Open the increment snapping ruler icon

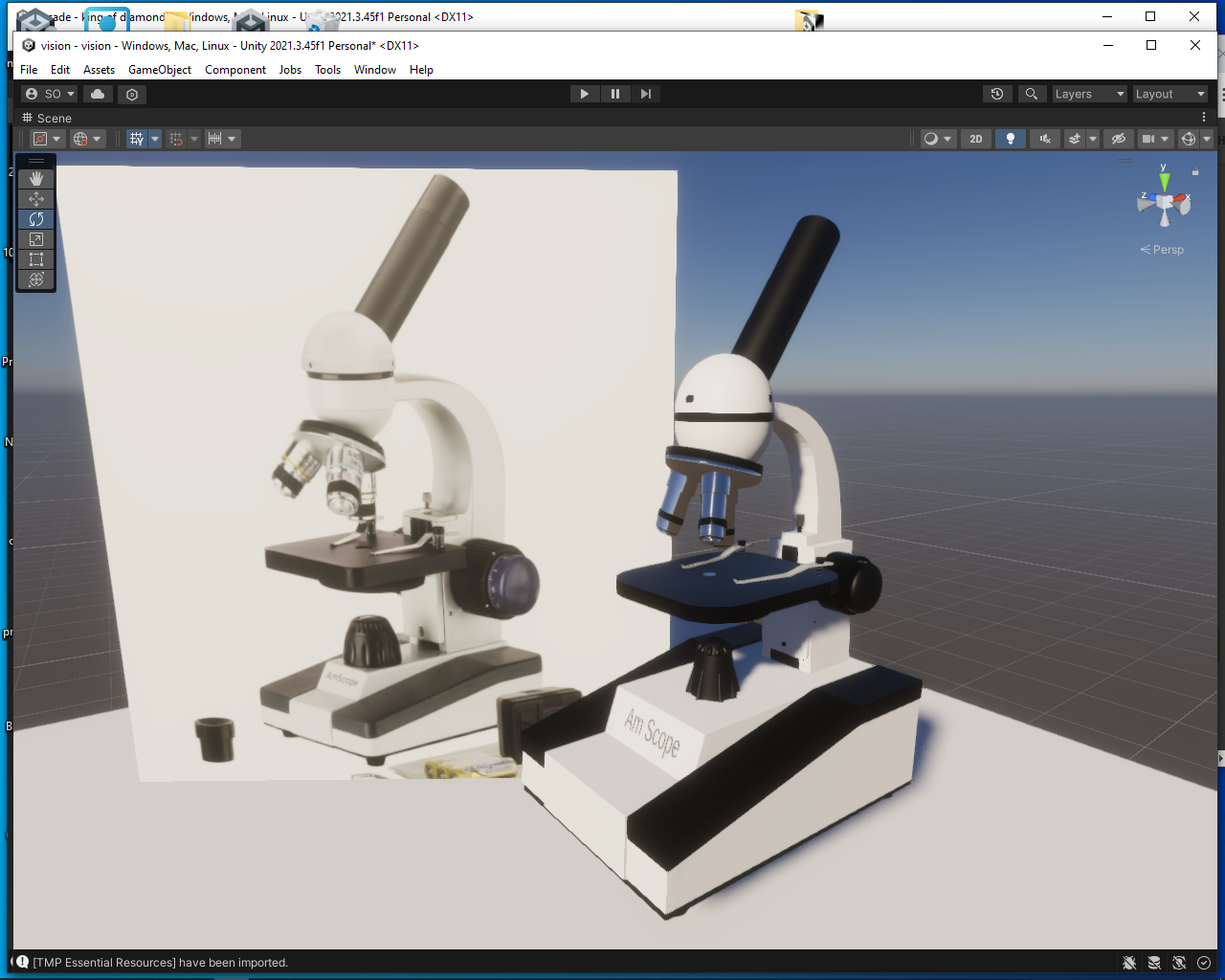215,139
